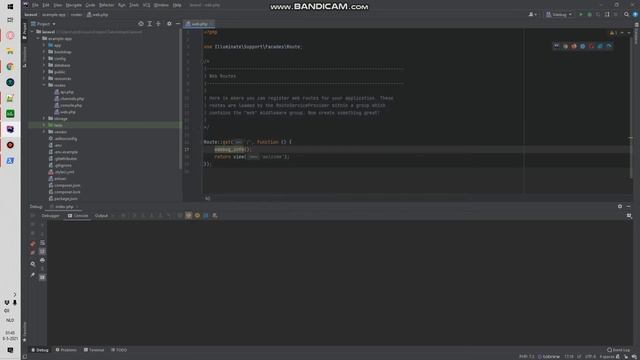Click Expand All in Project panel
This screenshot has width=640, height=360.
(x=150, y=24)
